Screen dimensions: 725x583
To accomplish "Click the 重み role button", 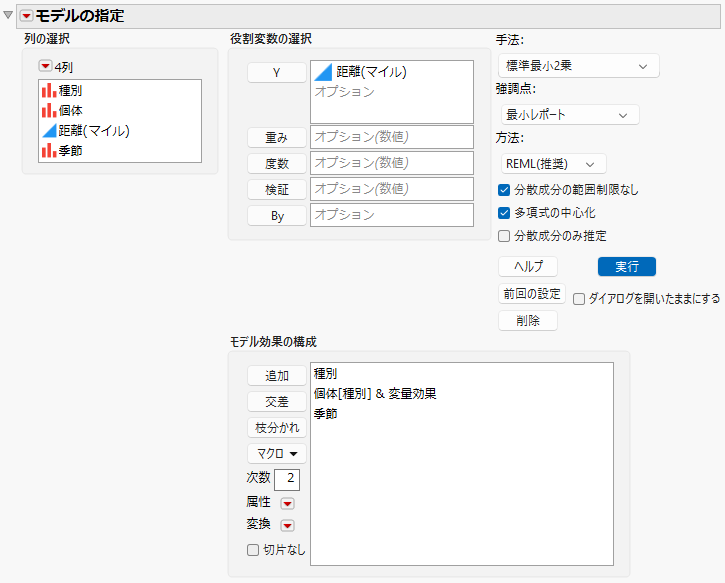I will point(276,137).
